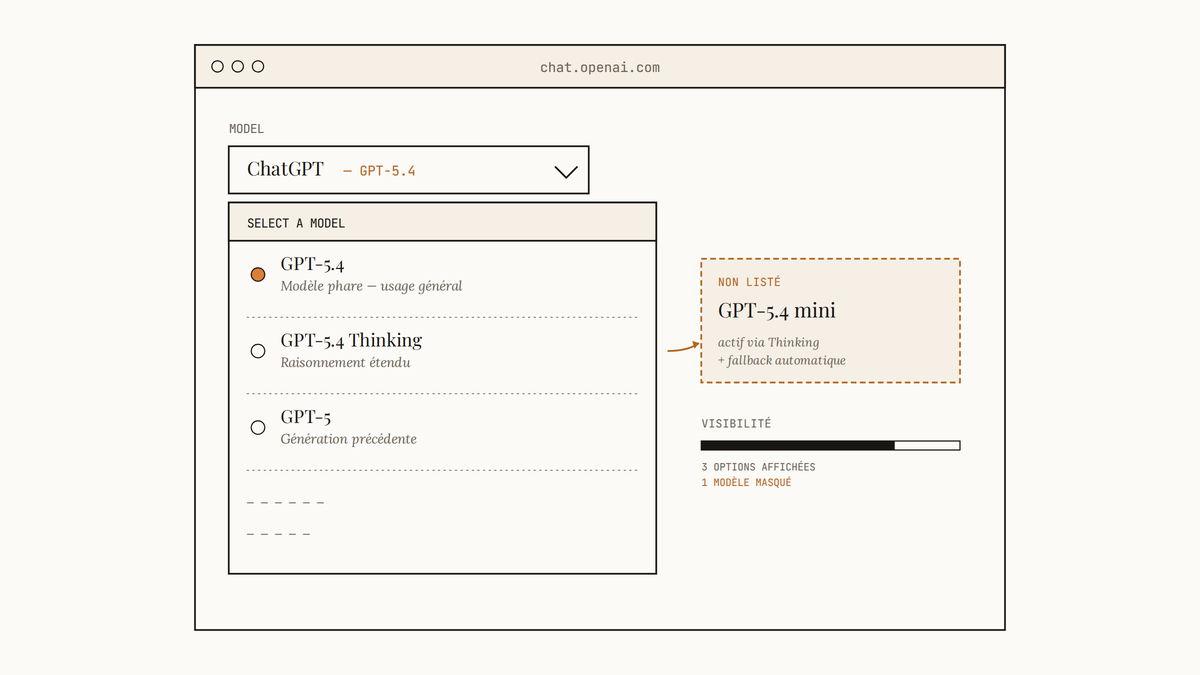The image size is (1200, 675).
Task: Click the 'actif via Thinking' text
Action: (x=768, y=342)
